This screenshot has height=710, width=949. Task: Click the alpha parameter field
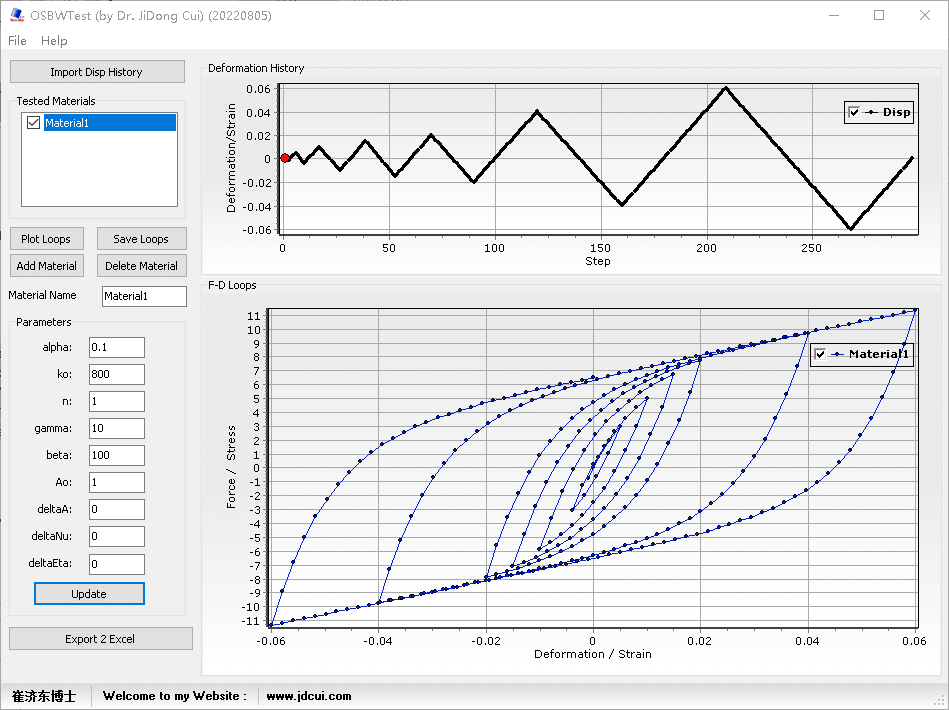pos(117,347)
